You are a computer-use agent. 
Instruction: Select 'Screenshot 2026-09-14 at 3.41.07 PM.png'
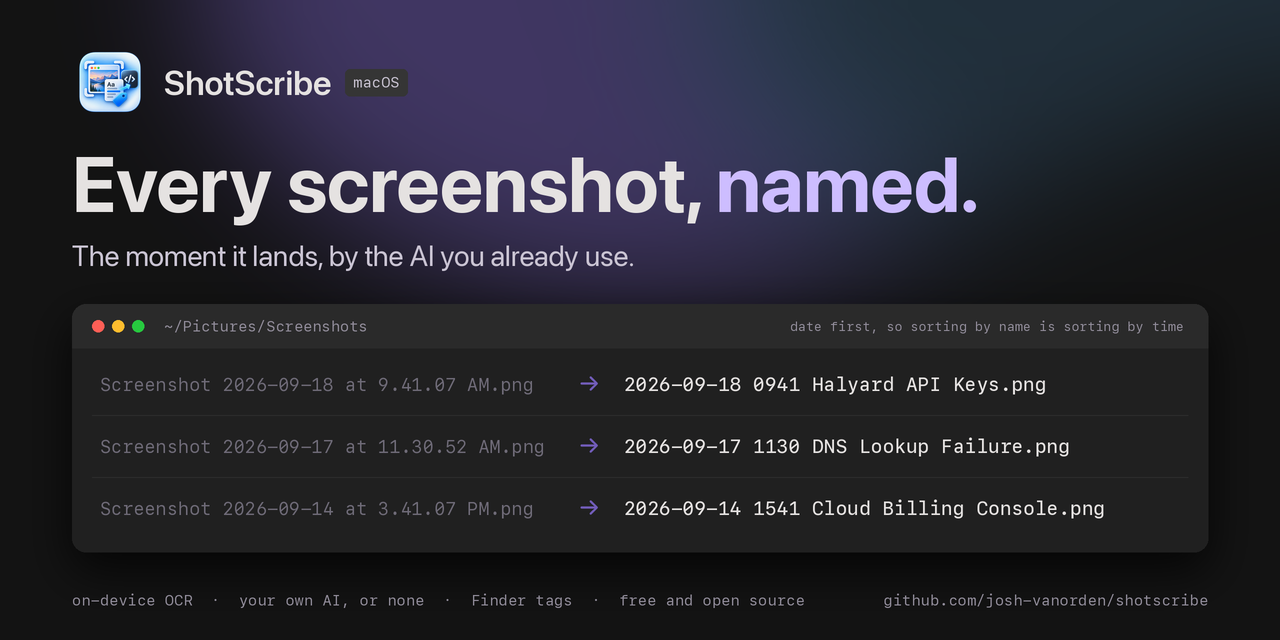(x=317, y=508)
